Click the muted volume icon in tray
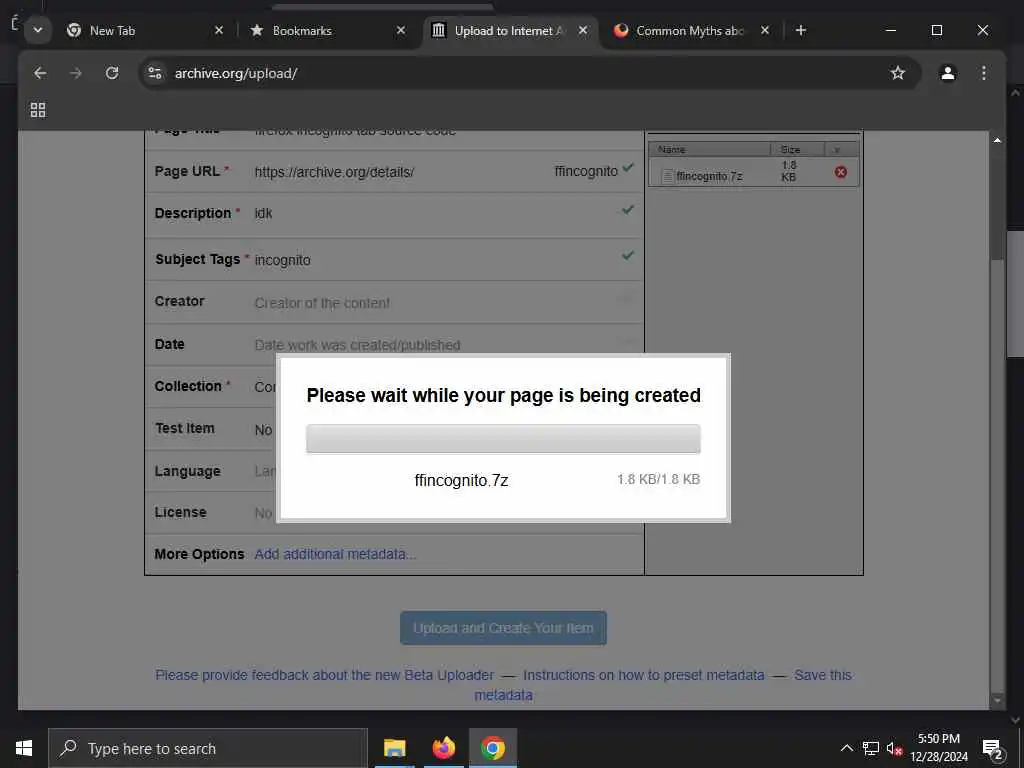The width and height of the screenshot is (1024, 768). [x=894, y=748]
